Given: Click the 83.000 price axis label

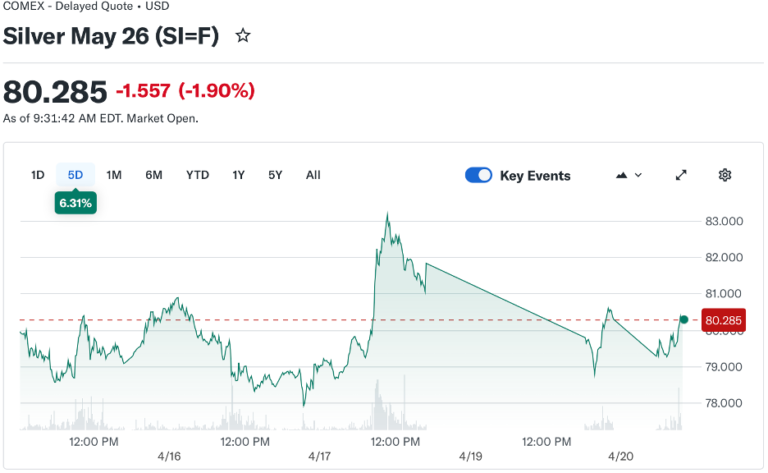Looking at the screenshot, I should [x=724, y=221].
